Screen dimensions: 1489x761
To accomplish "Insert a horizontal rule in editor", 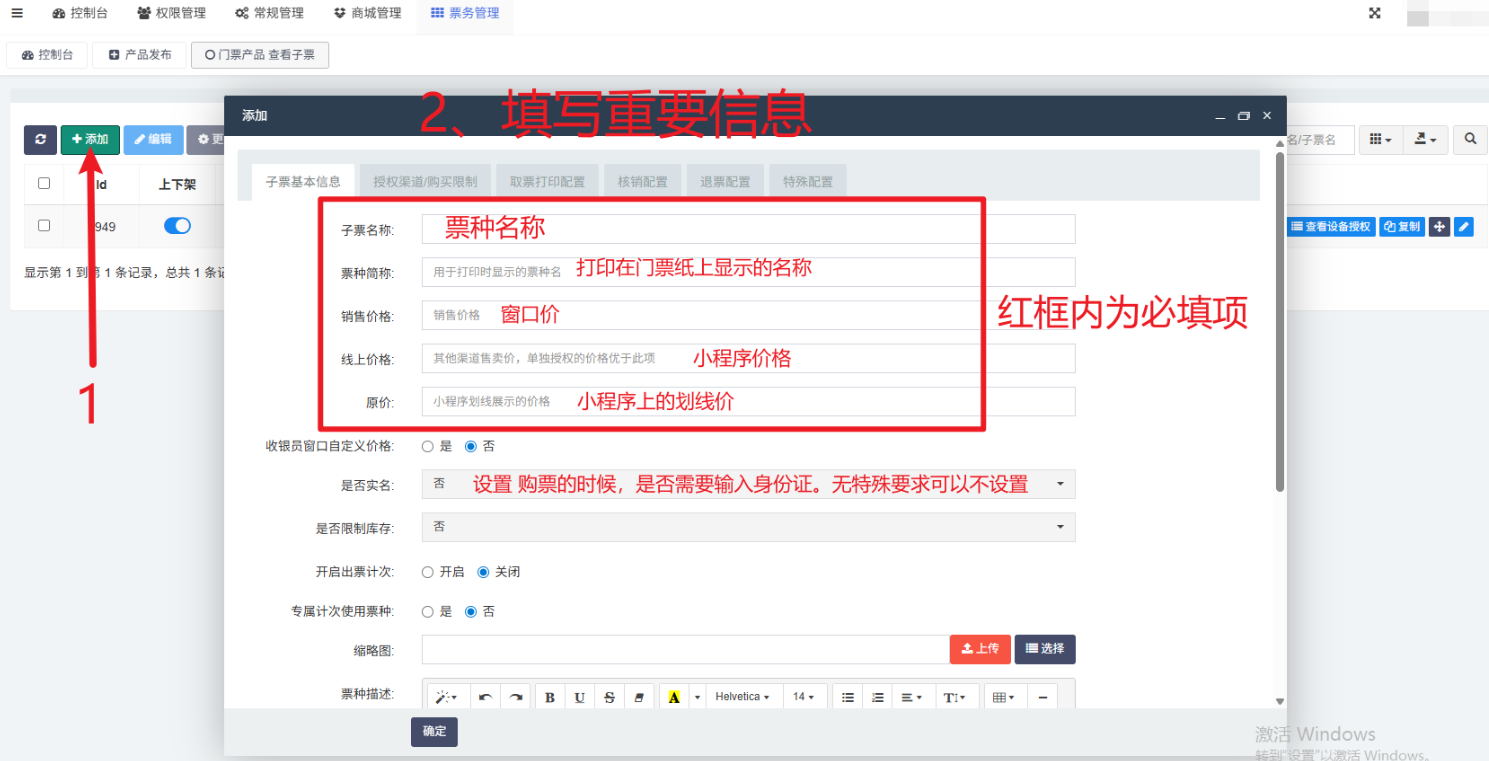I will coord(1042,697).
